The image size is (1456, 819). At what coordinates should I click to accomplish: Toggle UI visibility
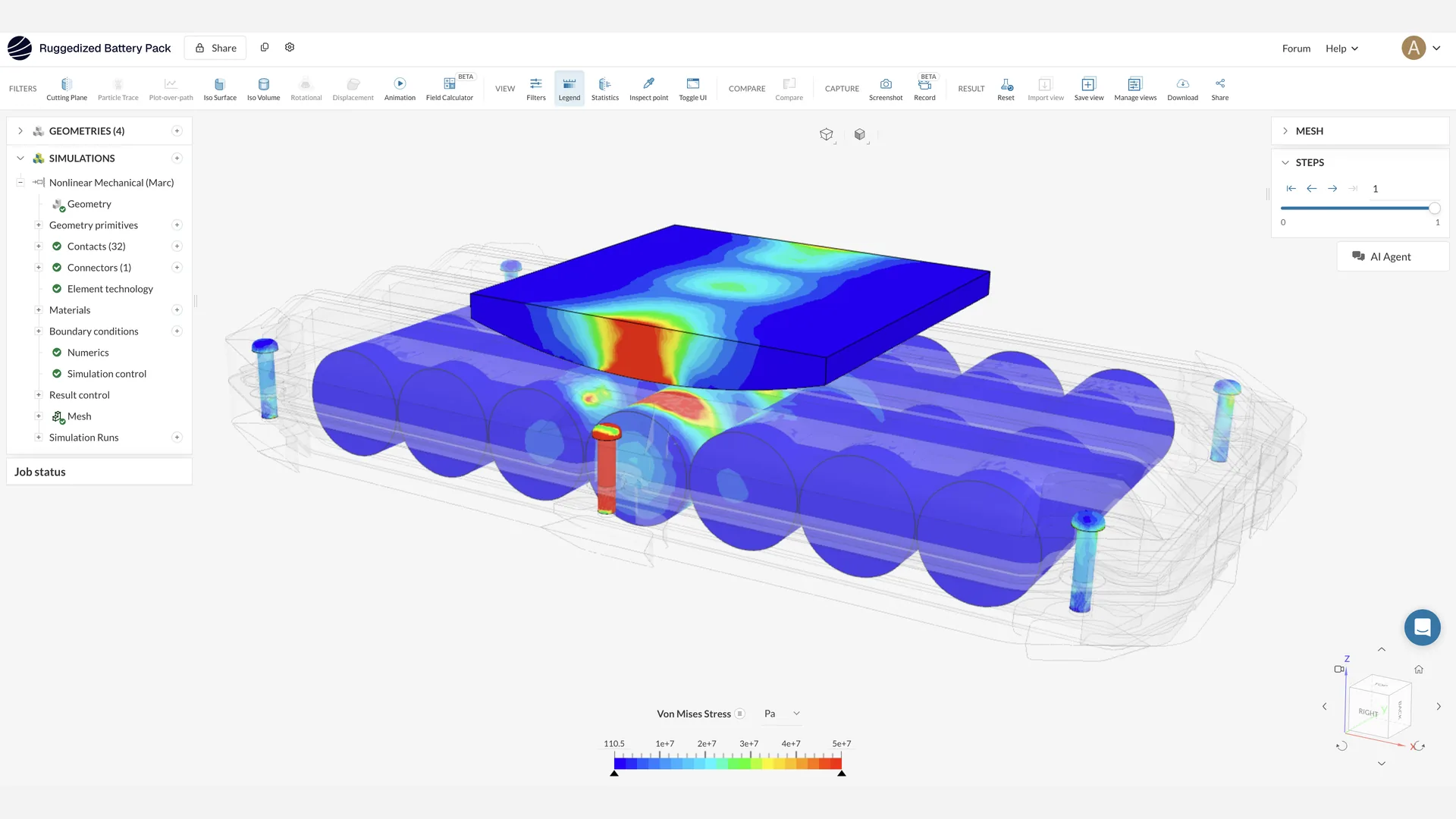pos(692,89)
